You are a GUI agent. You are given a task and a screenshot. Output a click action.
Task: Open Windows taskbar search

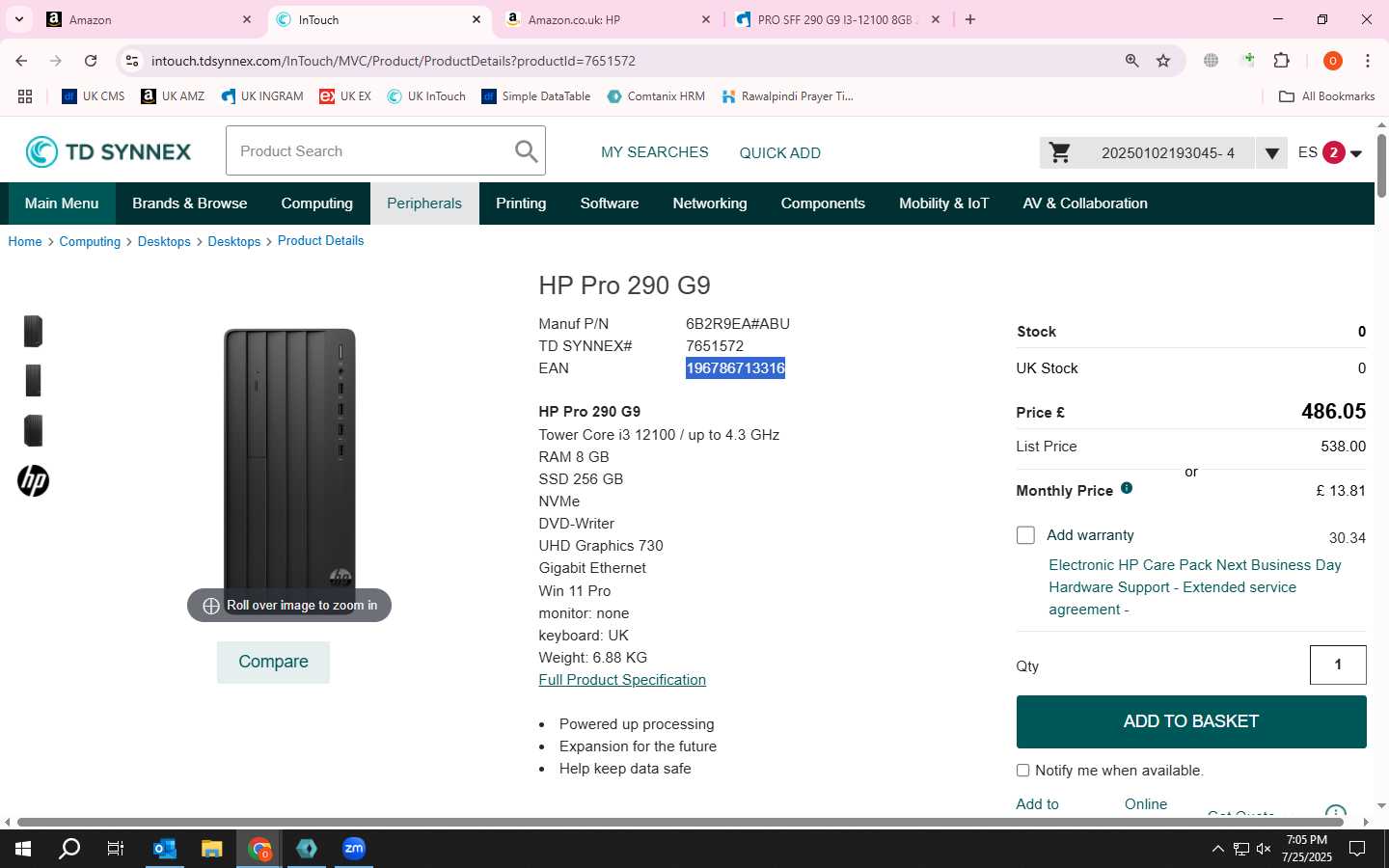point(69,849)
